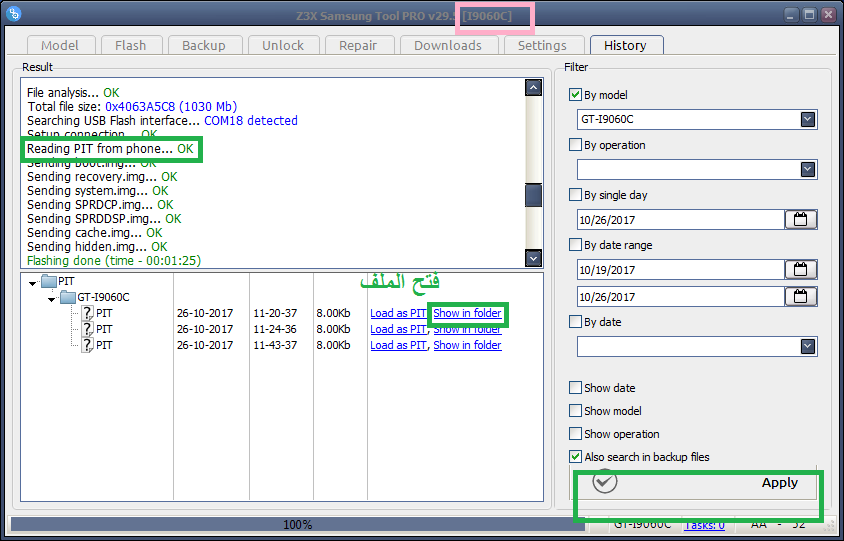Screen dimensions: 844x541
Task: Open the Downloads tab
Action: coord(448,45)
